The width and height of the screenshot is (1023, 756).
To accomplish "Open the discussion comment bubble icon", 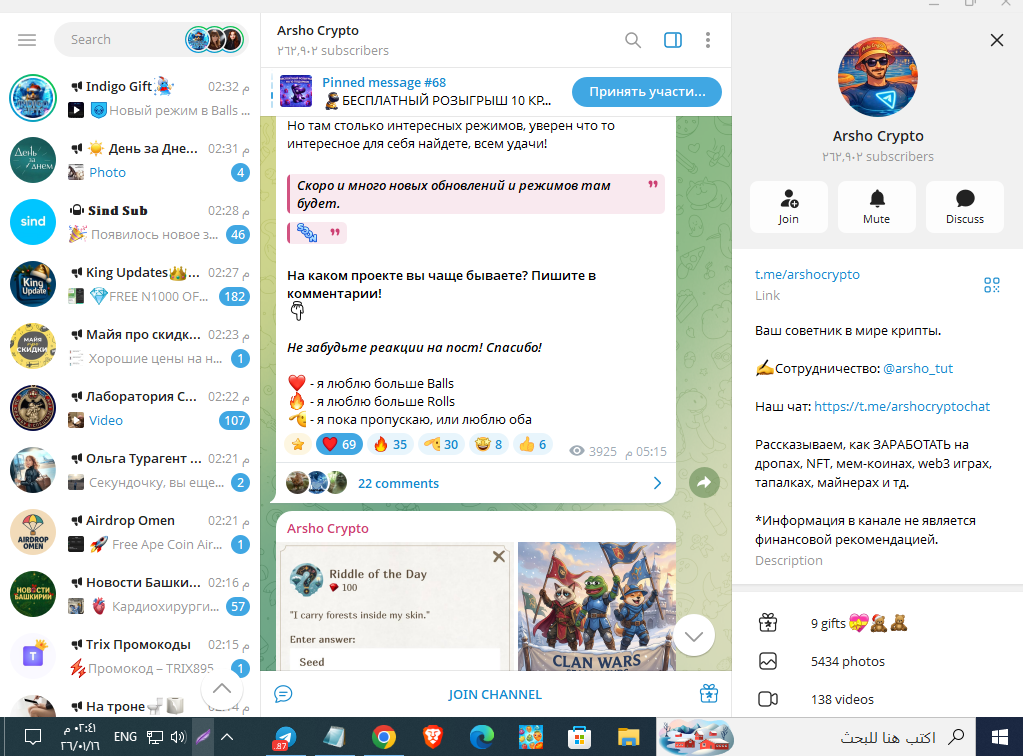I will [283, 694].
